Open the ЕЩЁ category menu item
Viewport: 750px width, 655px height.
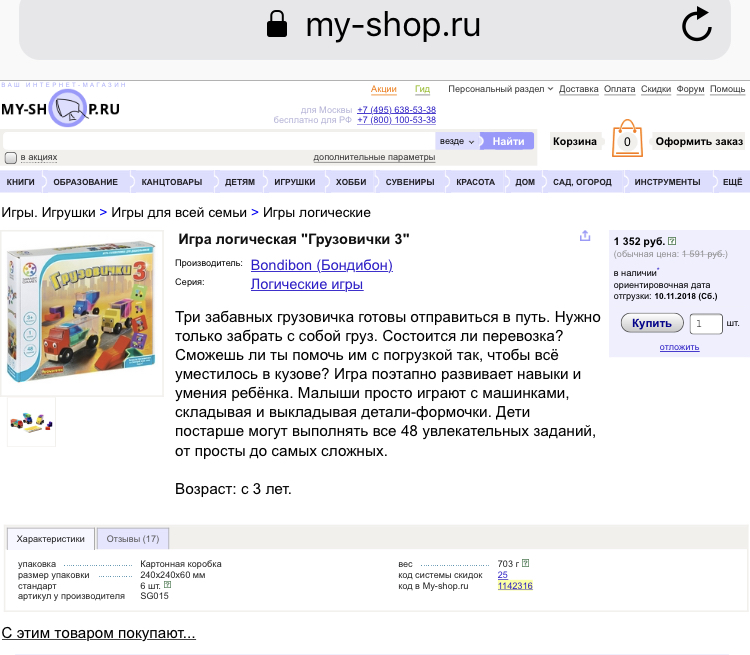point(732,182)
